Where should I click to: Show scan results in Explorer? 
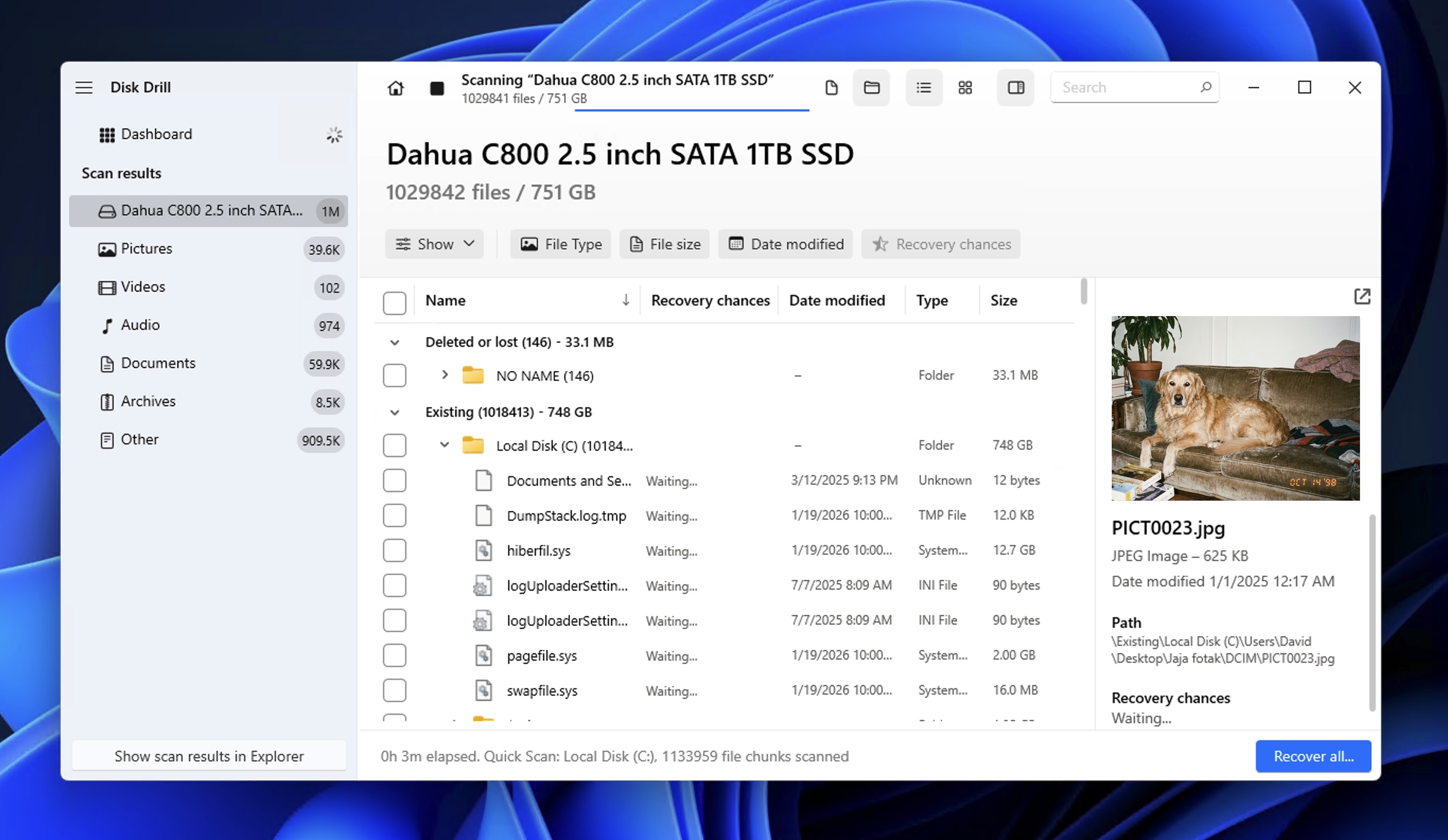[x=209, y=756]
